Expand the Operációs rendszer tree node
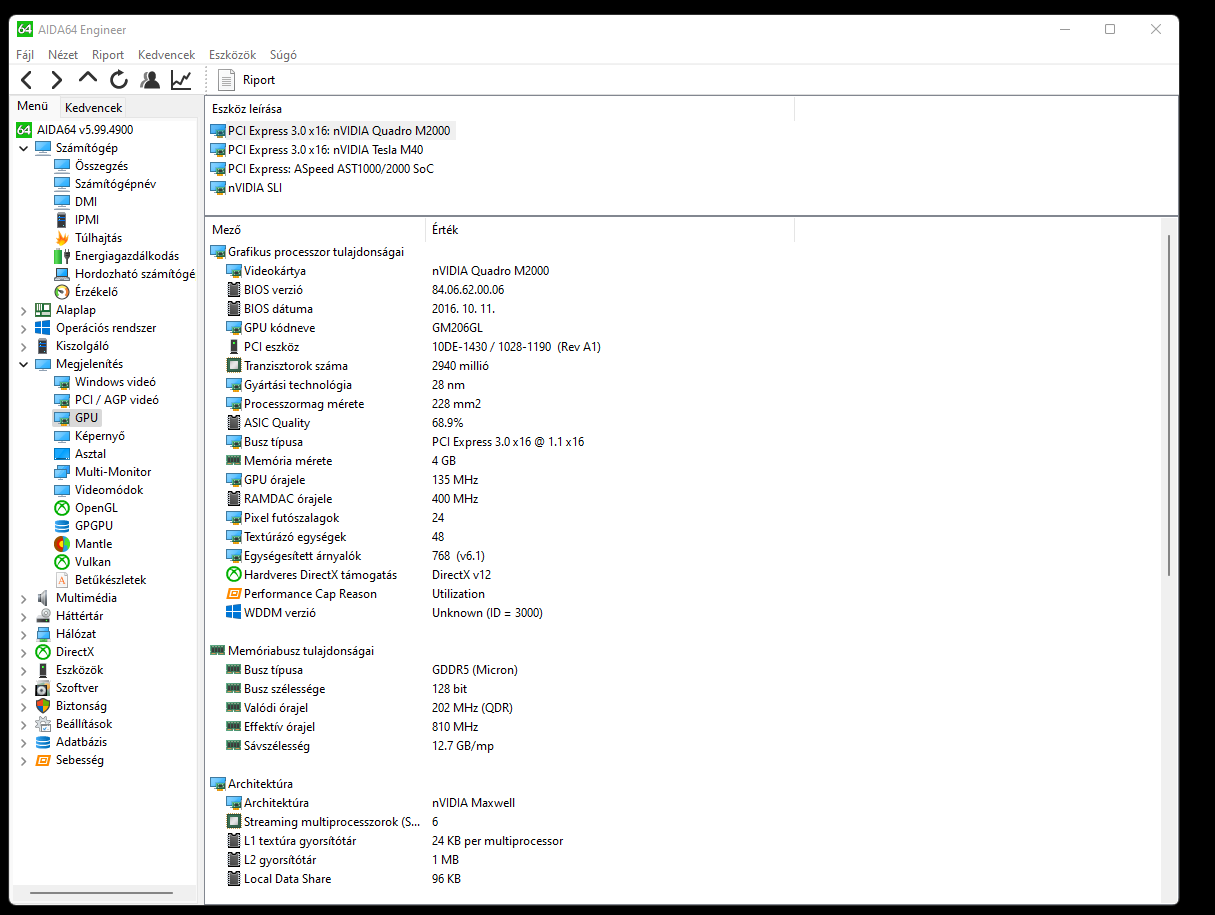 pos(24,328)
